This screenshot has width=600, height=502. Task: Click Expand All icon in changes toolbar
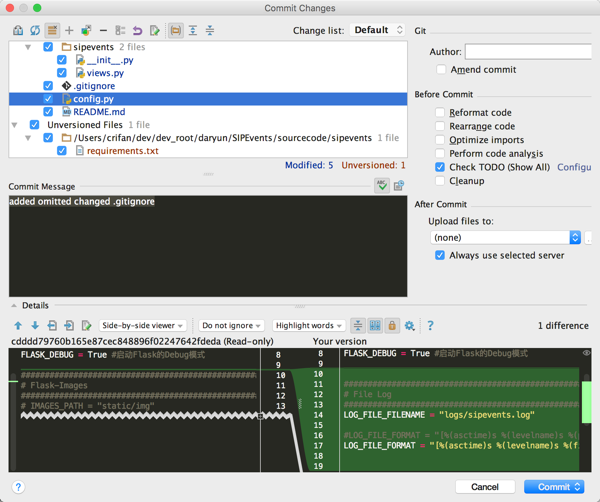pos(193,31)
